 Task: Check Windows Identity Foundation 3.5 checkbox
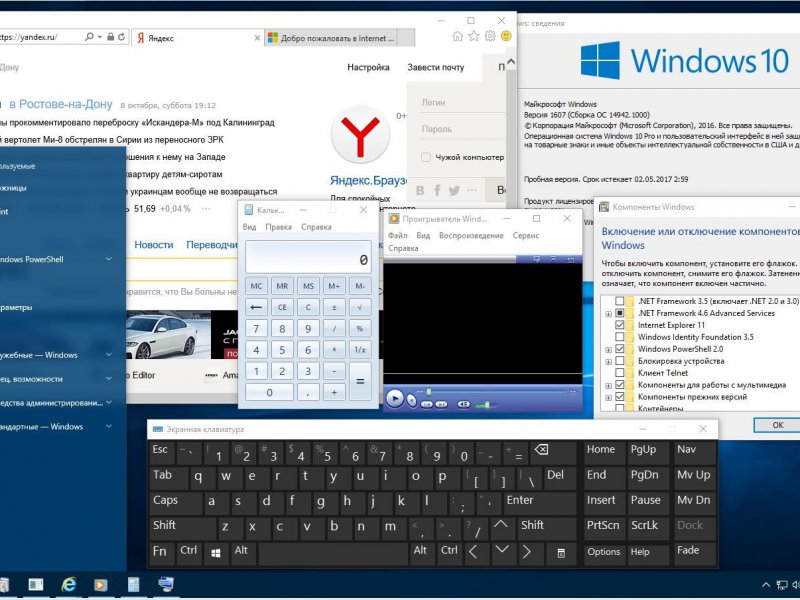pos(619,337)
